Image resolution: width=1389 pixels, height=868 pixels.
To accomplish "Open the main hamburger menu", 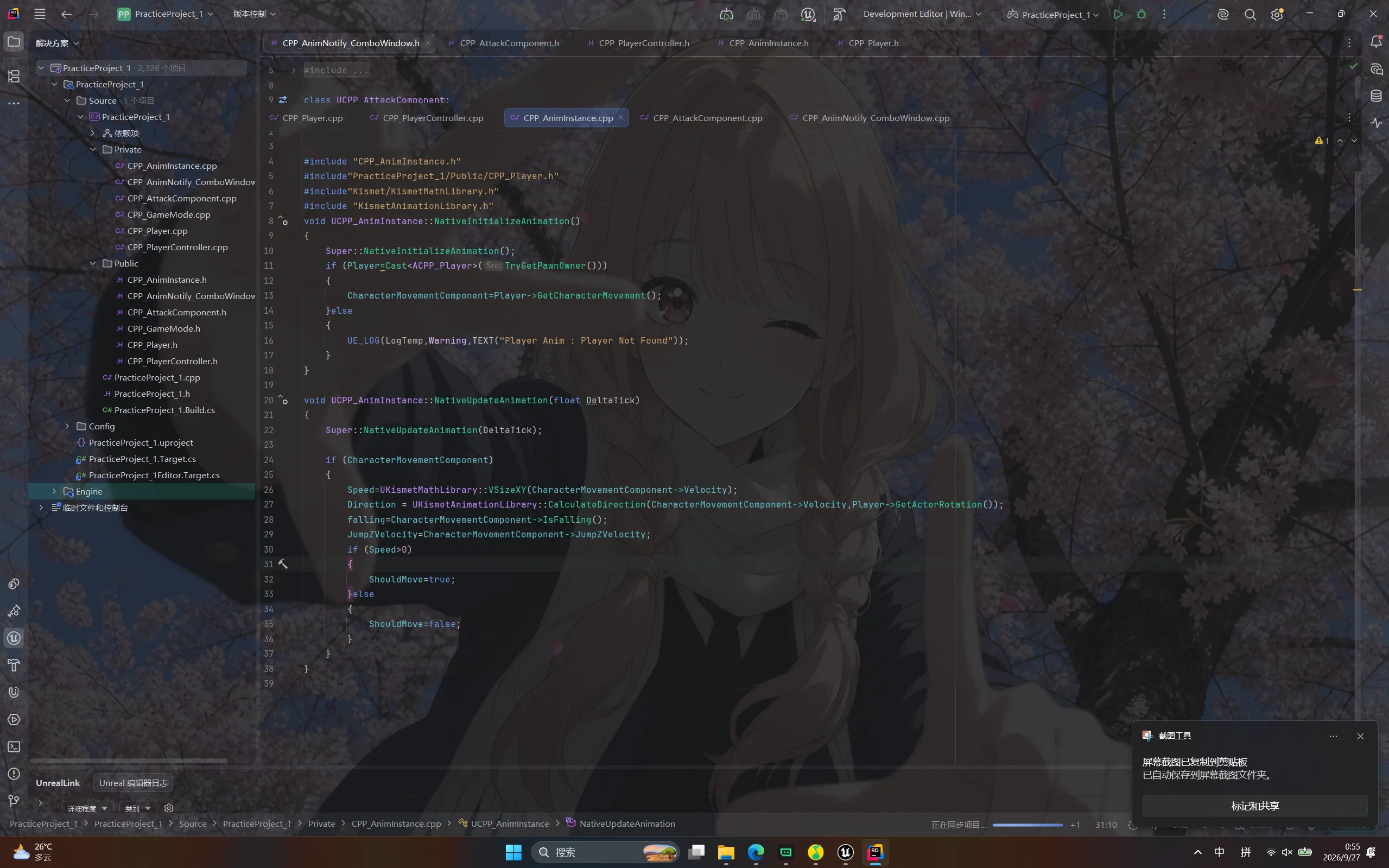I will point(40,14).
